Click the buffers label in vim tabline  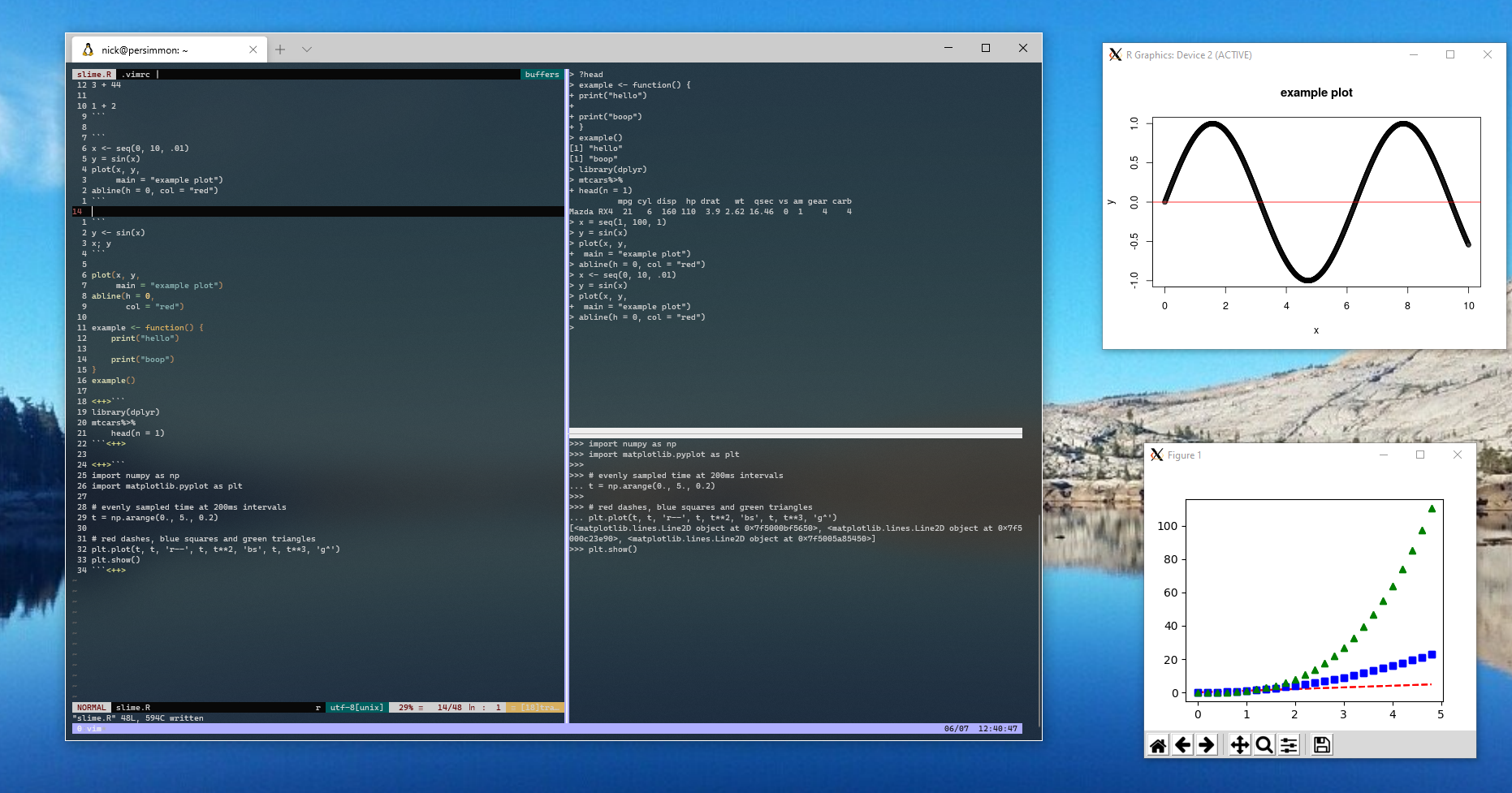click(x=542, y=75)
